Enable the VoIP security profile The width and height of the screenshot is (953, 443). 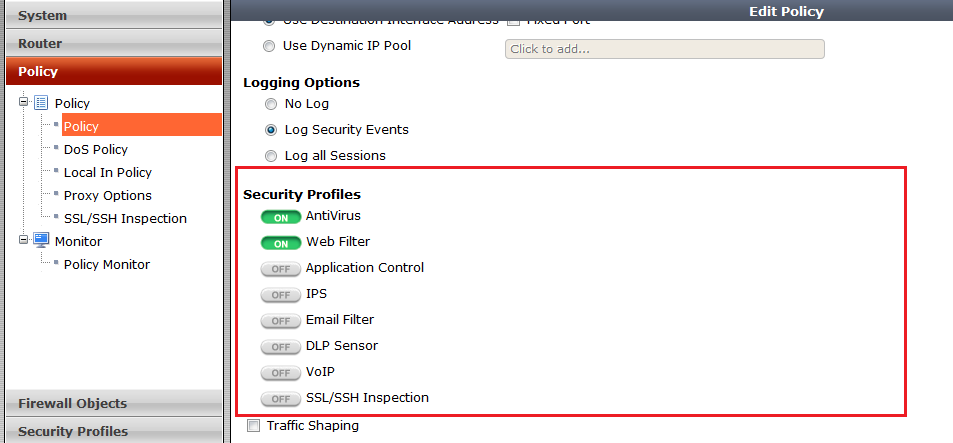click(281, 372)
